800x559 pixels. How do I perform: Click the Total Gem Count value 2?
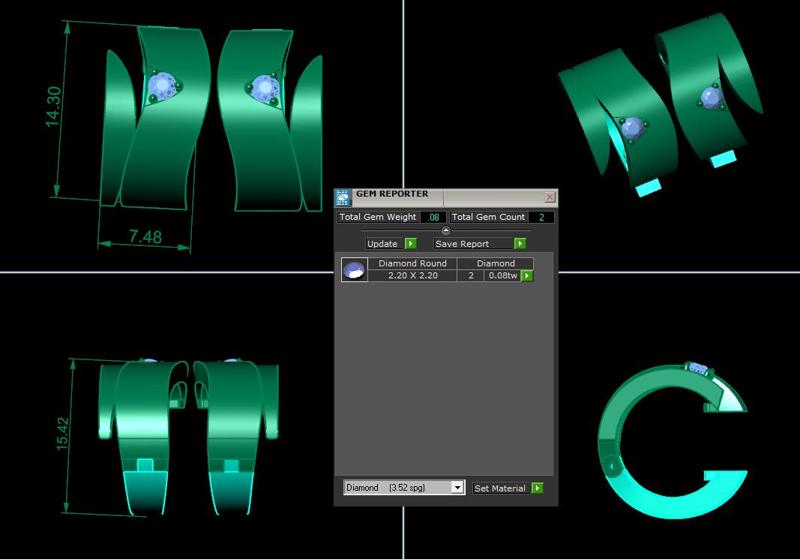point(541,217)
